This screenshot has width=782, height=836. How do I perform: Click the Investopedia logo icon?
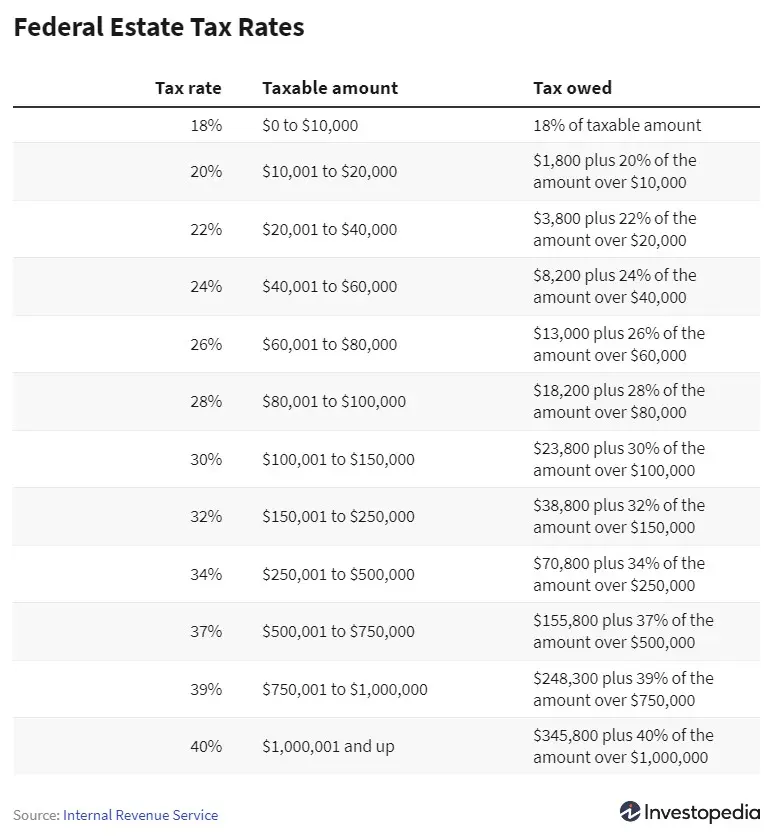(x=630, y=811)
